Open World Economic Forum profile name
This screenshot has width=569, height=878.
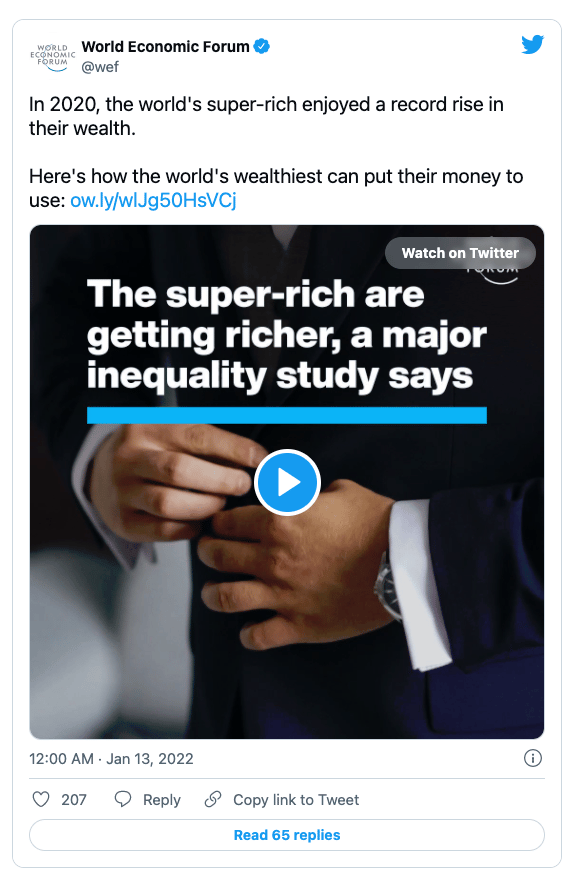tap(165, 46)
